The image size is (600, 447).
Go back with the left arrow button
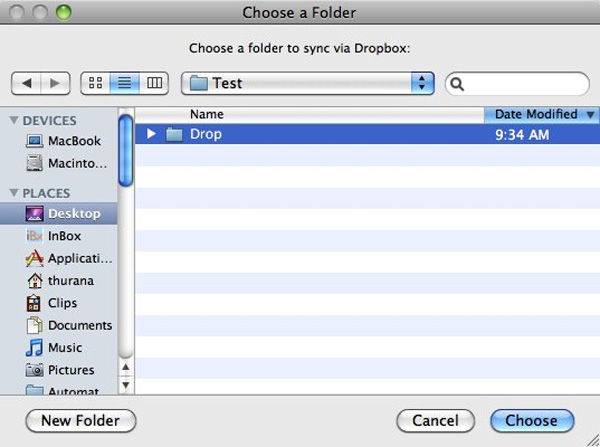click(x=26, y=83)
